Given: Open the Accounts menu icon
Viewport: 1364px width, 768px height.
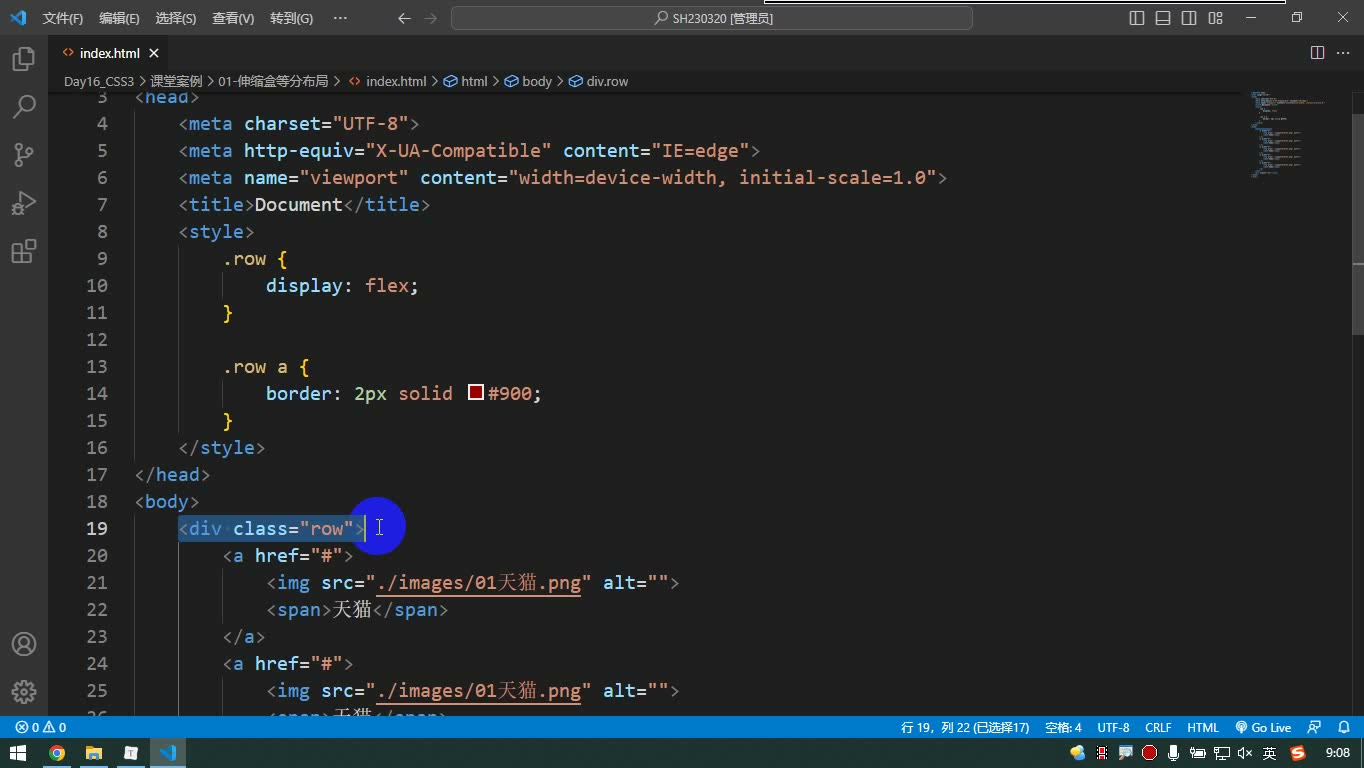Looking at the screenshot, I should coord(24,644).
